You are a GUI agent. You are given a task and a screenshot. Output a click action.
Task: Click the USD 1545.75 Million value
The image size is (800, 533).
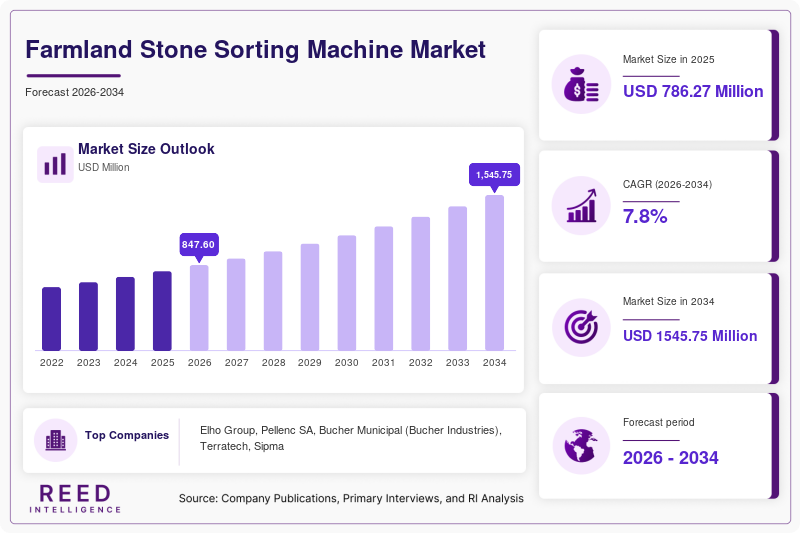coord(690,336)
